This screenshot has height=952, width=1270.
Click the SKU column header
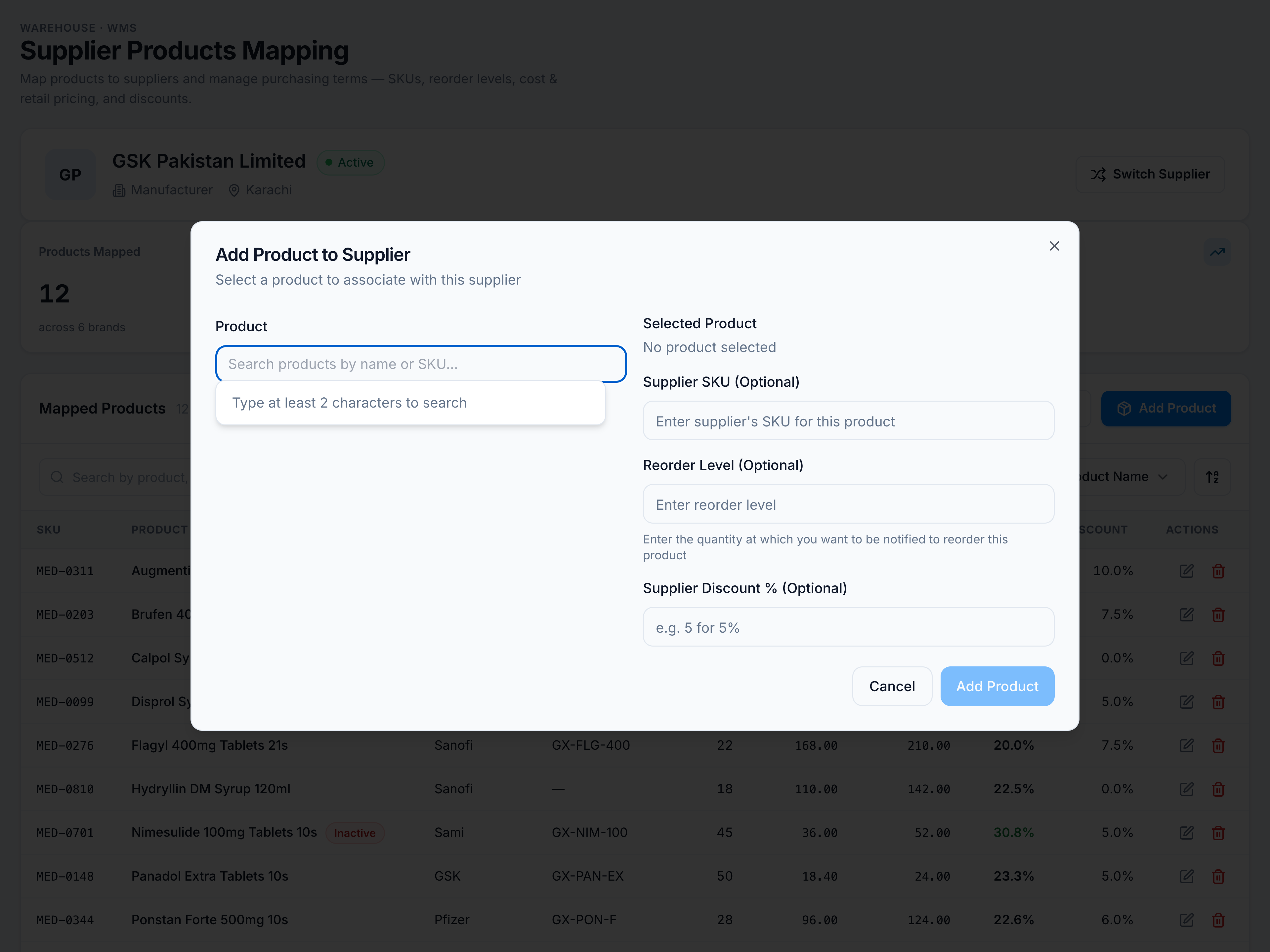[49, 530]
